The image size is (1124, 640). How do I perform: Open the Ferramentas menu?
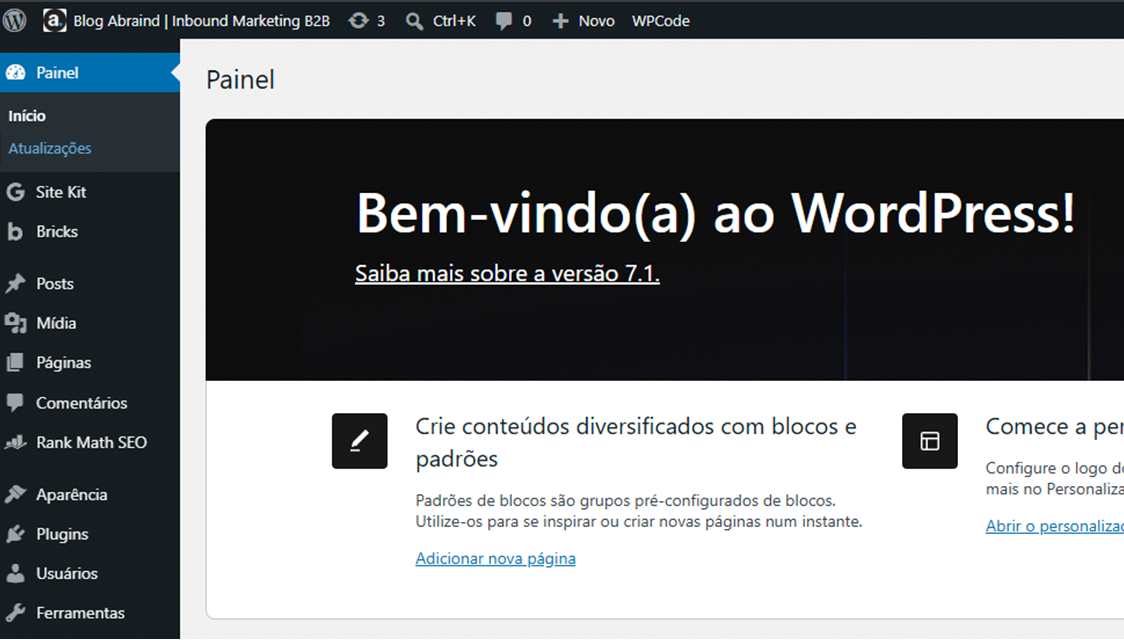click(x=90, y=613)
